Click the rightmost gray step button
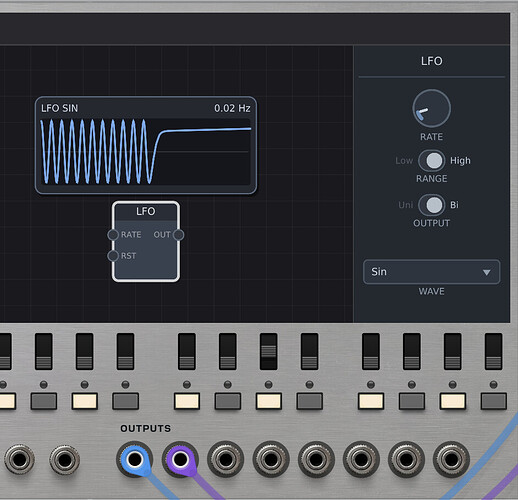This screenshot has height=500, width=518. 494,401
